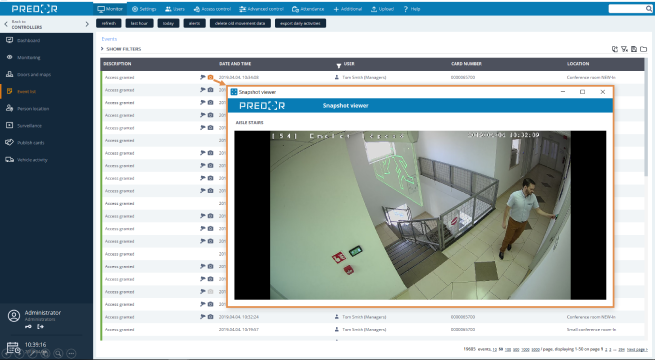Click the flag icon in the 10:32:24 event row
Image resolution: width=655 pixels, height=360 pixels.
coord(203,317)
